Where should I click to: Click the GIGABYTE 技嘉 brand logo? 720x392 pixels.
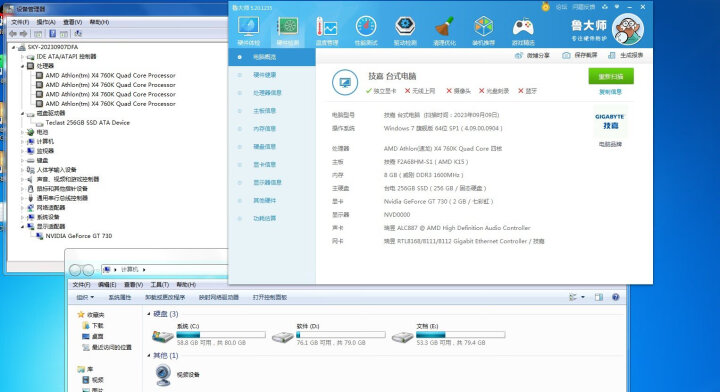coord(610,122)
